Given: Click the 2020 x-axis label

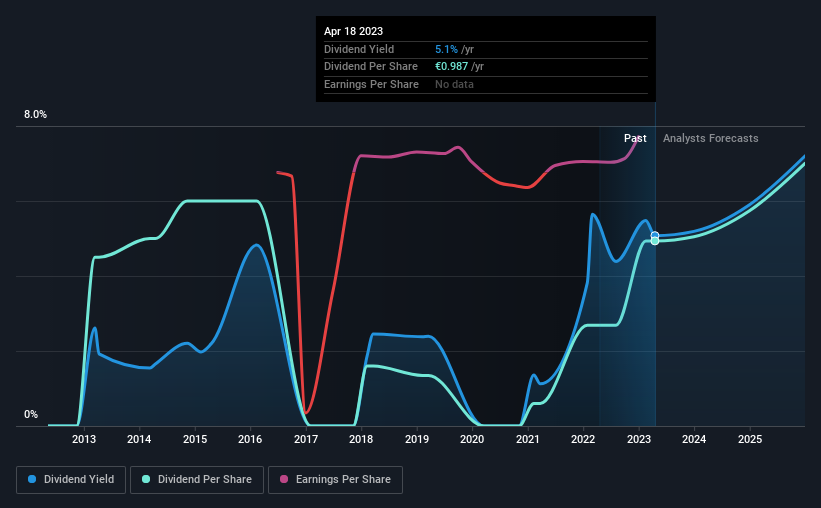Looking at the screenshot, I should pos(472,439).
